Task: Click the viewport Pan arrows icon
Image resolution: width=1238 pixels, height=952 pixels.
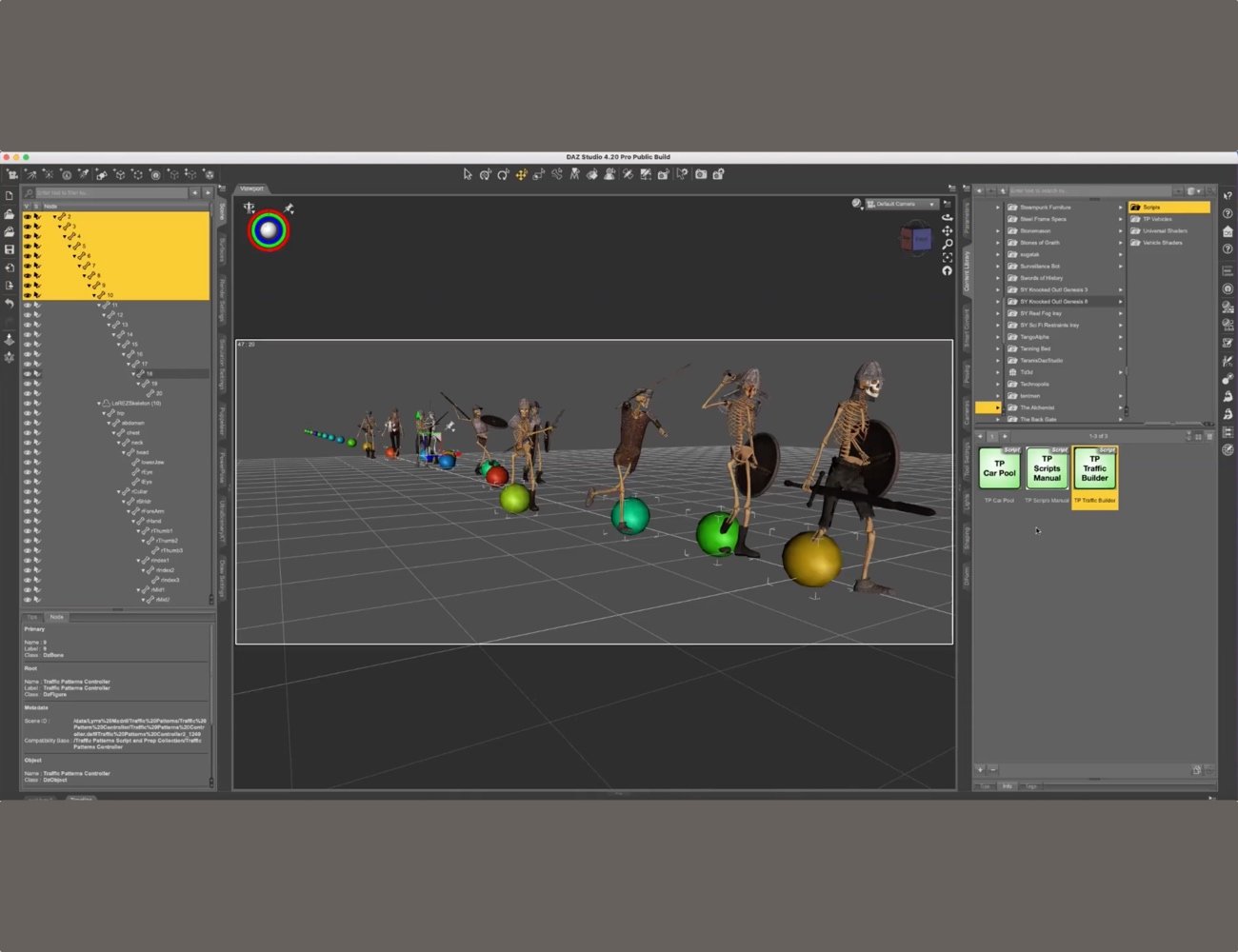Action: [x=947, y=230]
